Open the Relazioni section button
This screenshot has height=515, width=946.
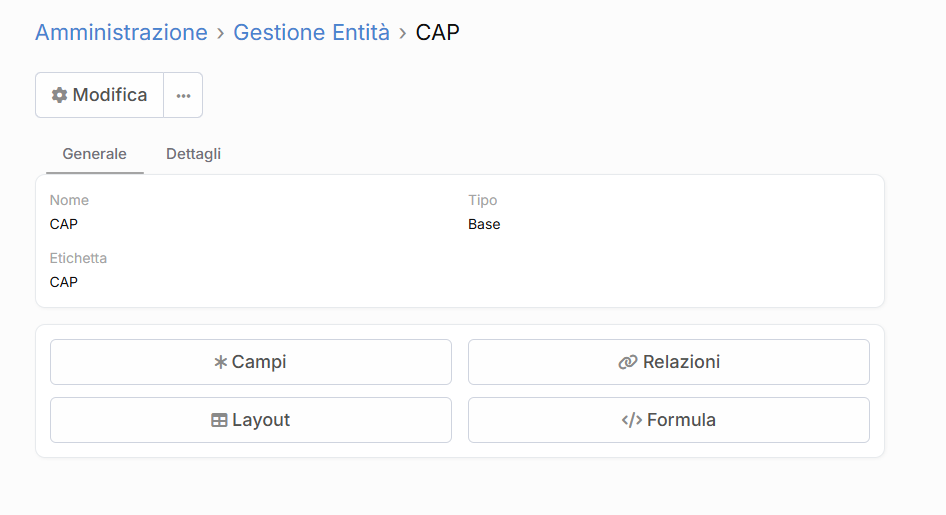(x=669, y=362)
